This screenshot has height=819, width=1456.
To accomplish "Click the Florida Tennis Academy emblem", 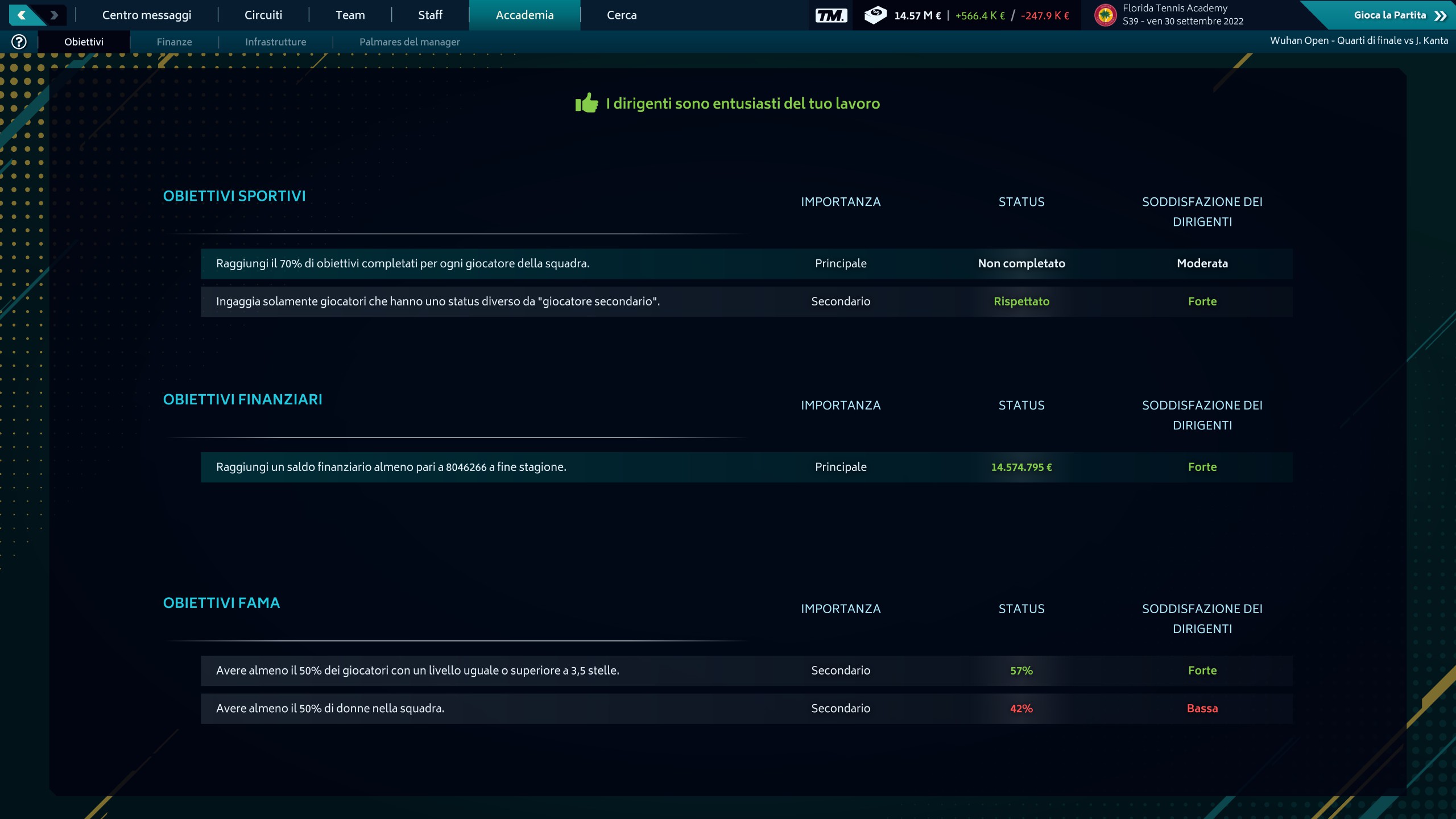I will 1105,15.
